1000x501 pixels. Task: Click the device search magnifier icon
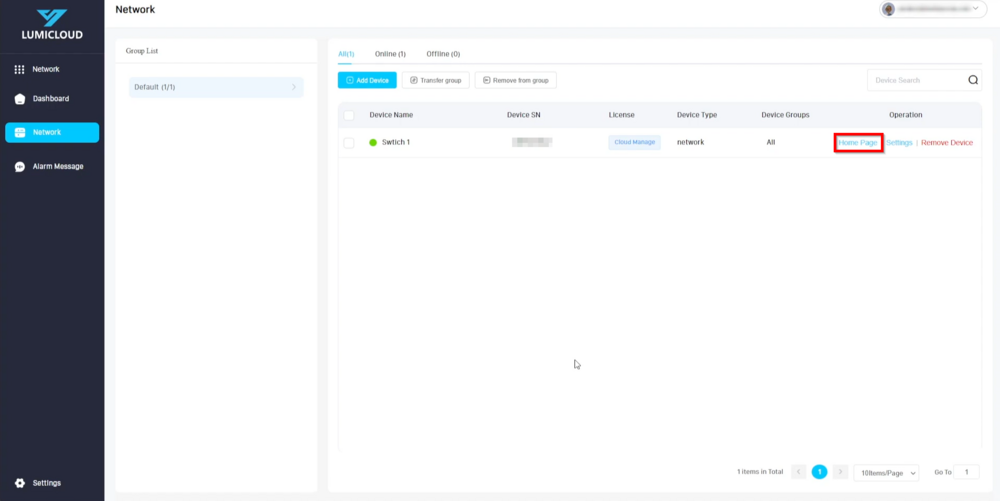coord(972,80)
